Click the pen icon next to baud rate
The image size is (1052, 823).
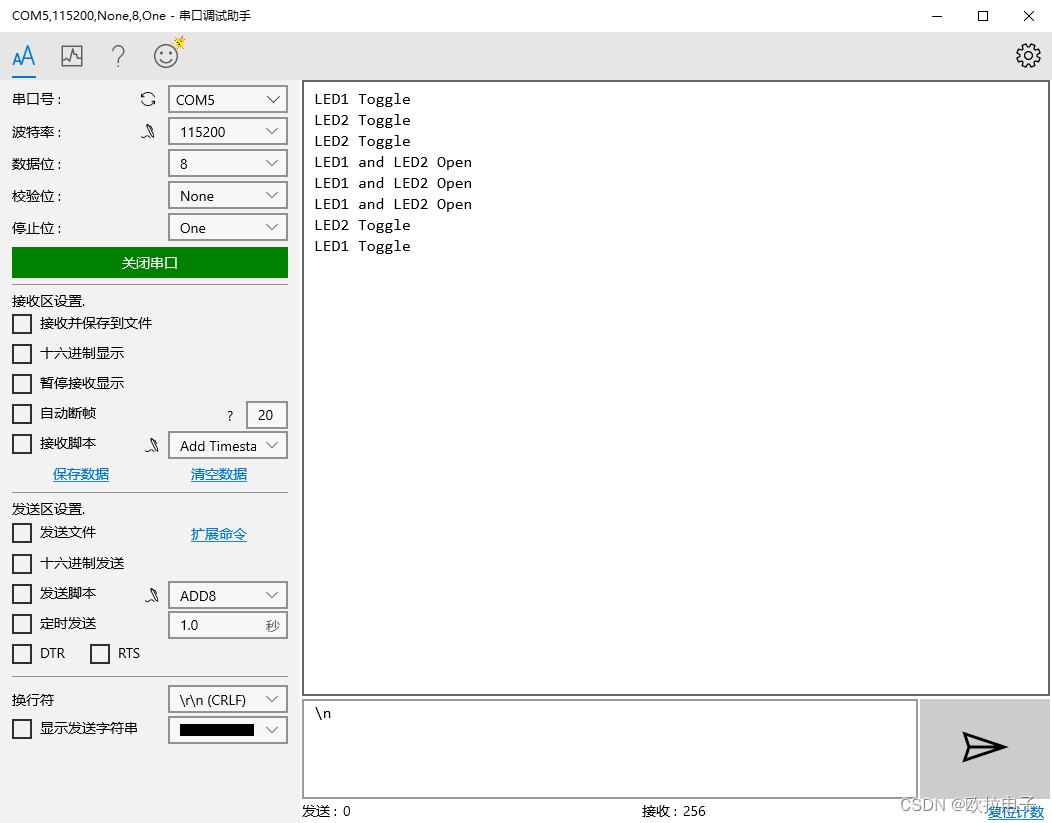click(x=147, y=130)
